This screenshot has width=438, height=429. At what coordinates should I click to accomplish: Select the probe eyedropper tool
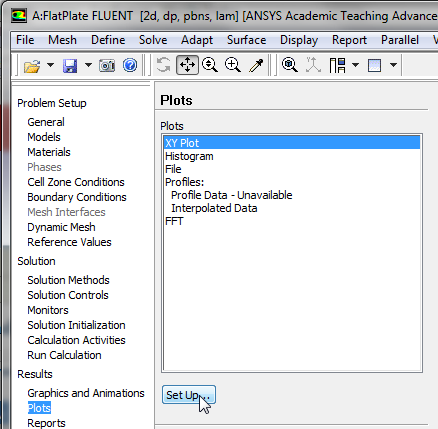tap(256, 65)
